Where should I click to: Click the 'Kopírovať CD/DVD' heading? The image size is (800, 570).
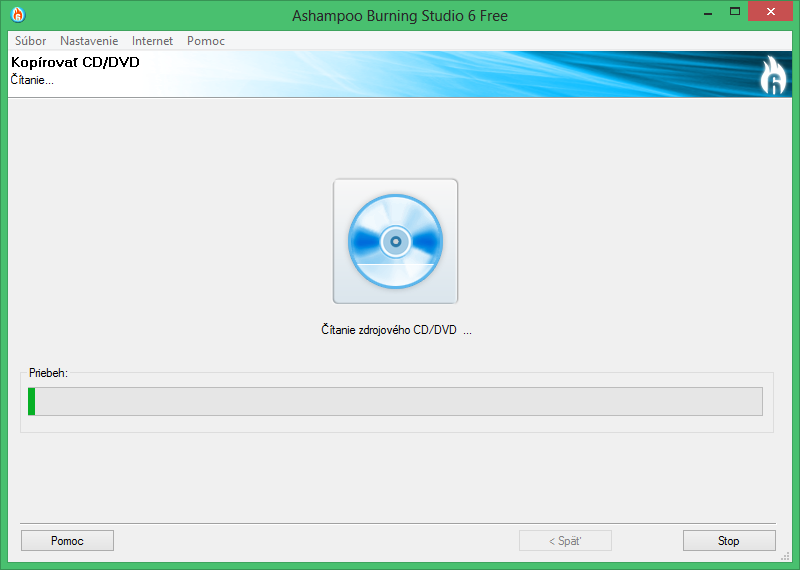[76, 62]
